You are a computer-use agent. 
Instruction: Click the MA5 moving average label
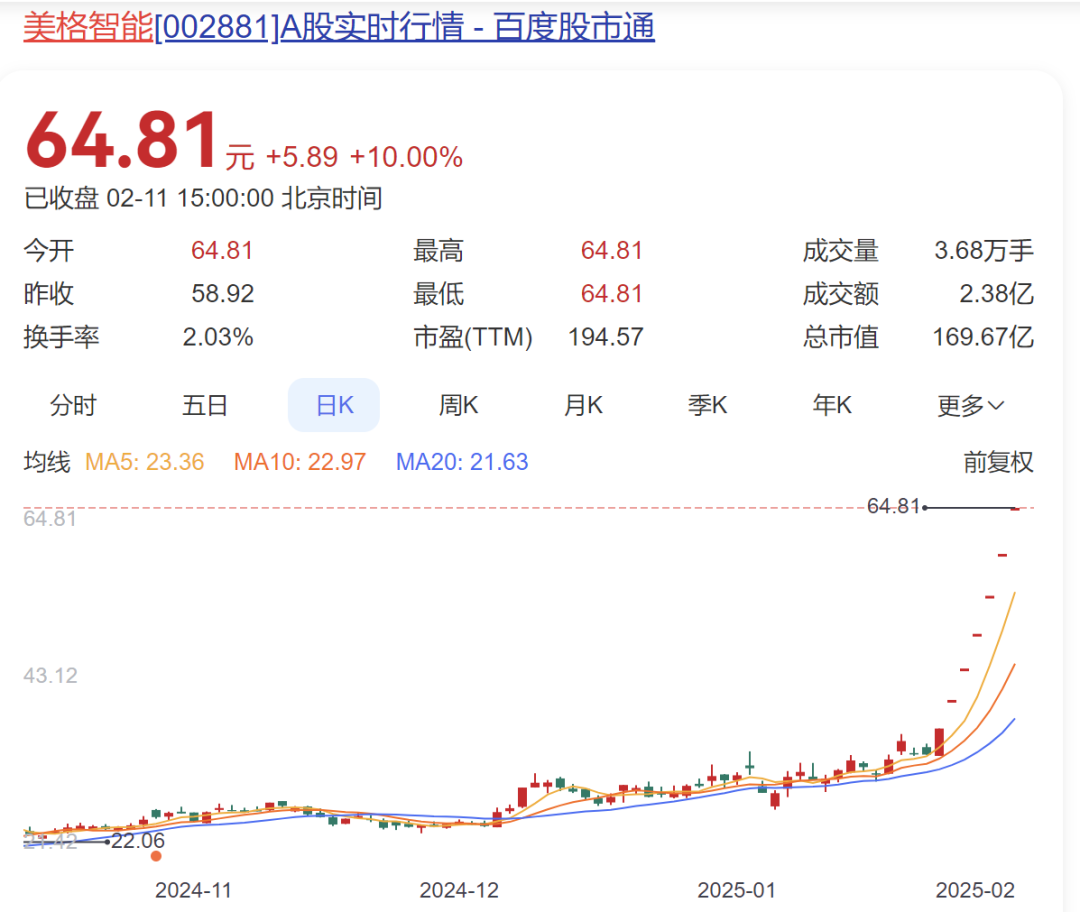tap(145, 462)
